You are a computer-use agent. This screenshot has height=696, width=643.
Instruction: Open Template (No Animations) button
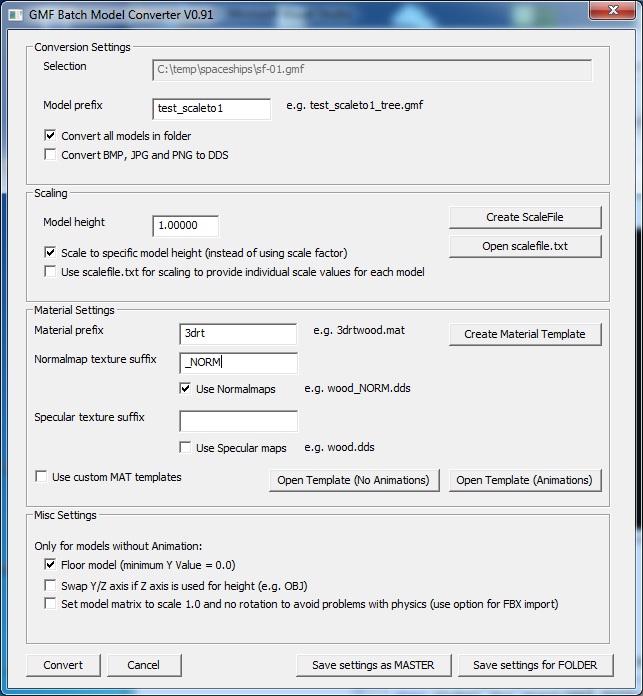tap(353, 480)
